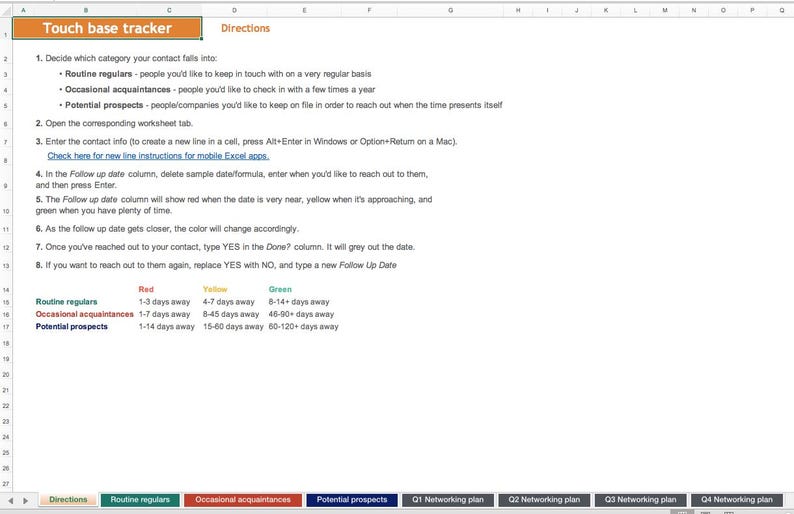Click the green 'Routine regulars' row label
Image resolution: width=794 pixels, height=514 pixels.
click(x=66, y=302)
